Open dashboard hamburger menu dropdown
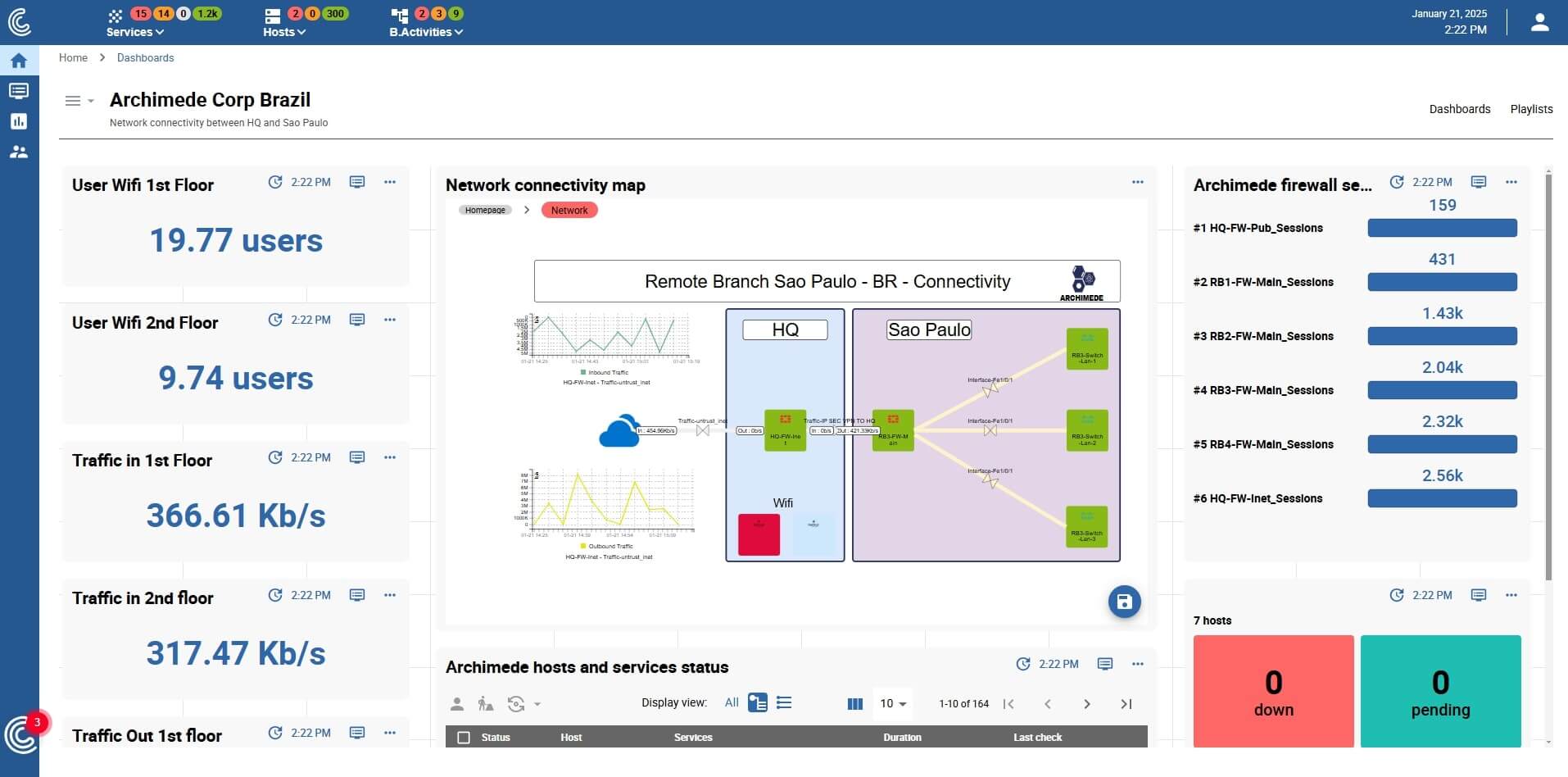This screenshot has width=1568, height=777. (x=79, y=101)
